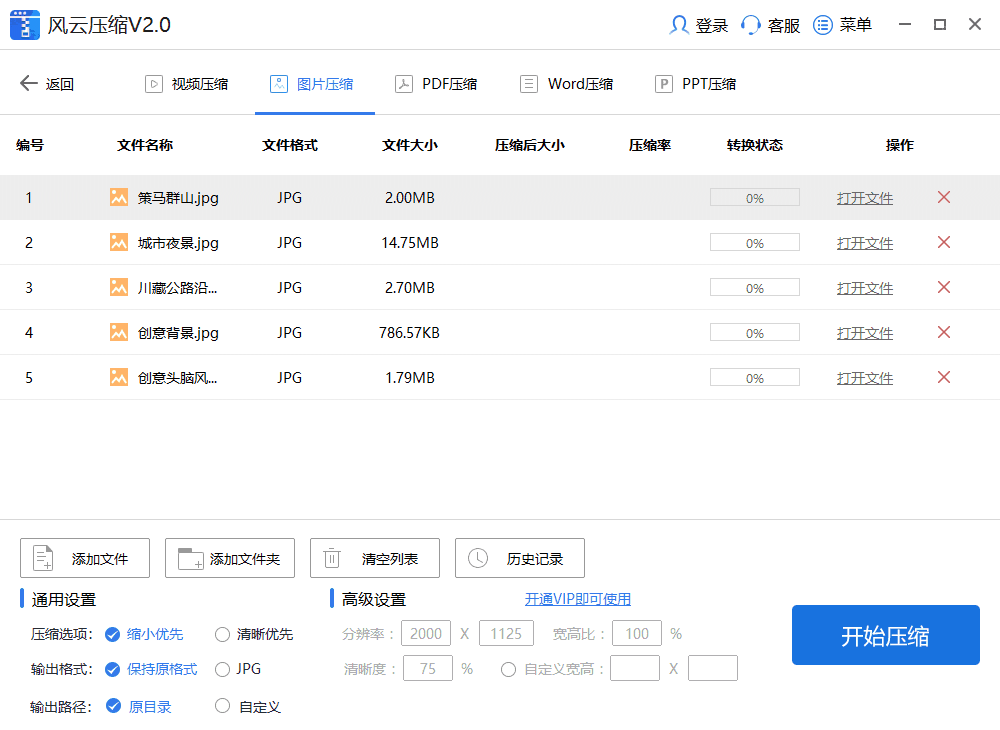Switch to 视频压缩 tab
This screenshot has height=730, width=1000.
pos(187,84)
